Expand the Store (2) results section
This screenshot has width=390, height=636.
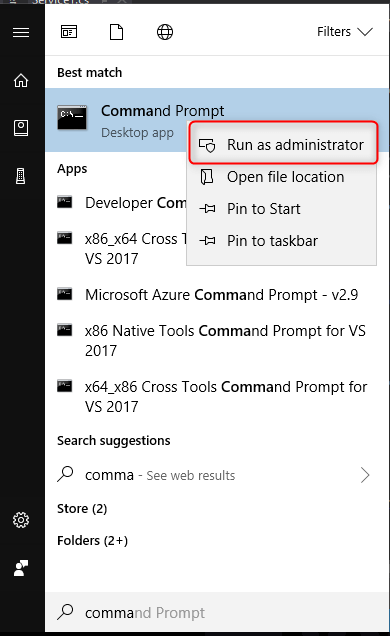[x=82, y=509]
